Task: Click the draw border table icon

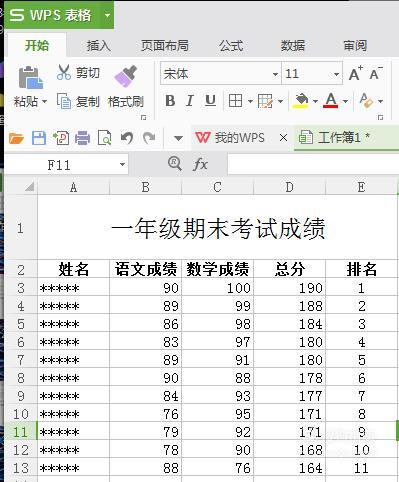Action: pos(265,101)
